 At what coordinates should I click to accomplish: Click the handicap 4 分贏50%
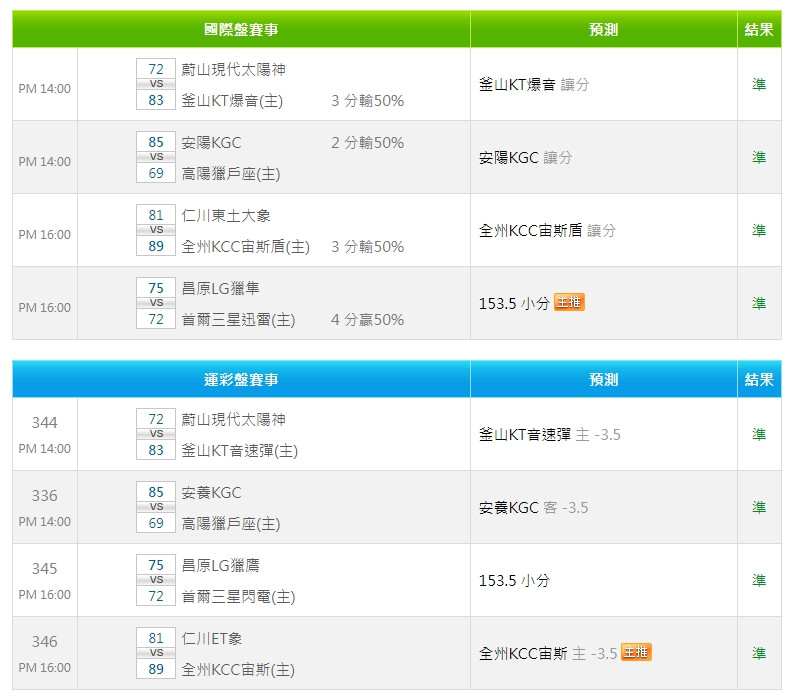pyautogui.click(x=367, y=319)
